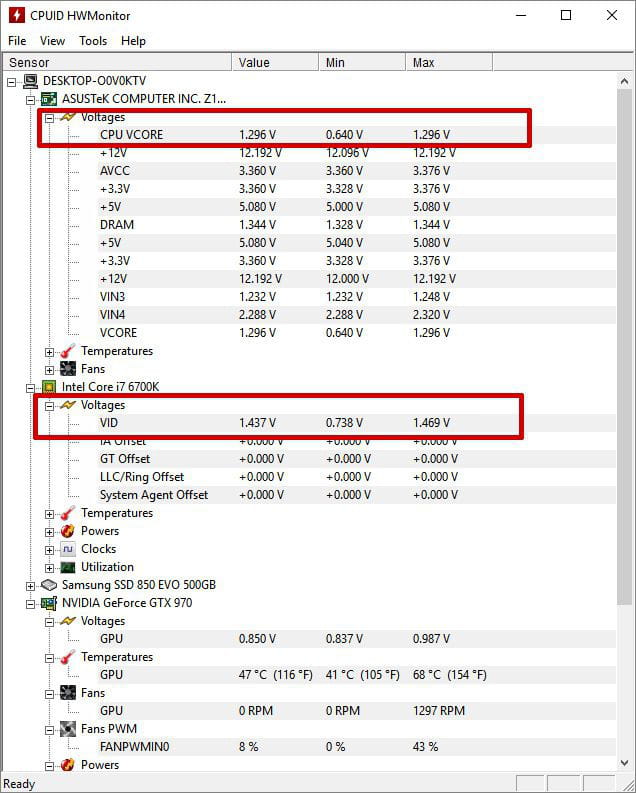Click the 47 °C GPU temperature value
This screenshot has width=636, height=793.
276,675
